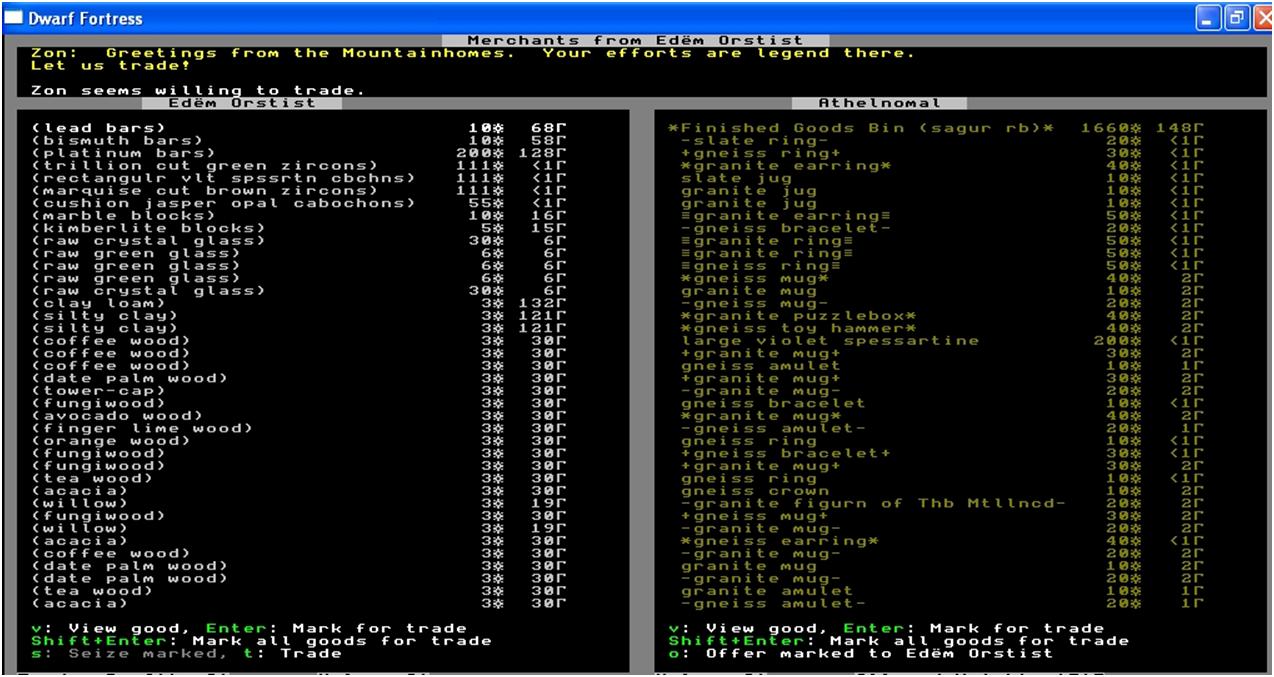Select the slate jug item
This screenshot has width=1274, height=677.
736,178
